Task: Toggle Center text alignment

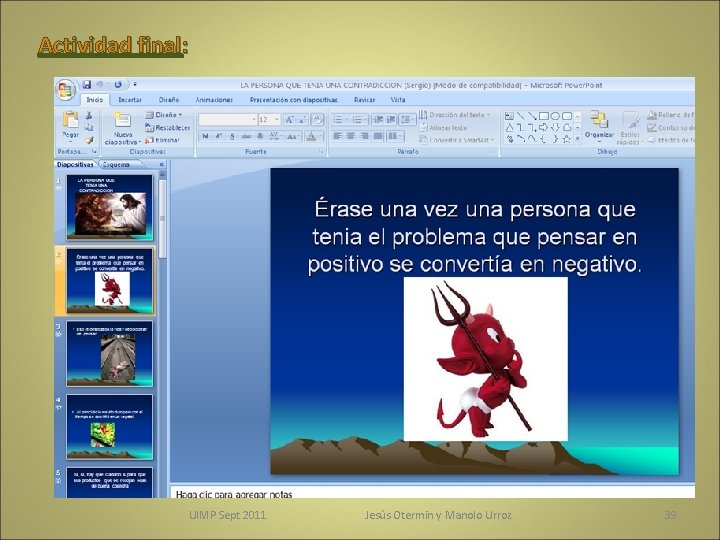Action: (351, 136)
